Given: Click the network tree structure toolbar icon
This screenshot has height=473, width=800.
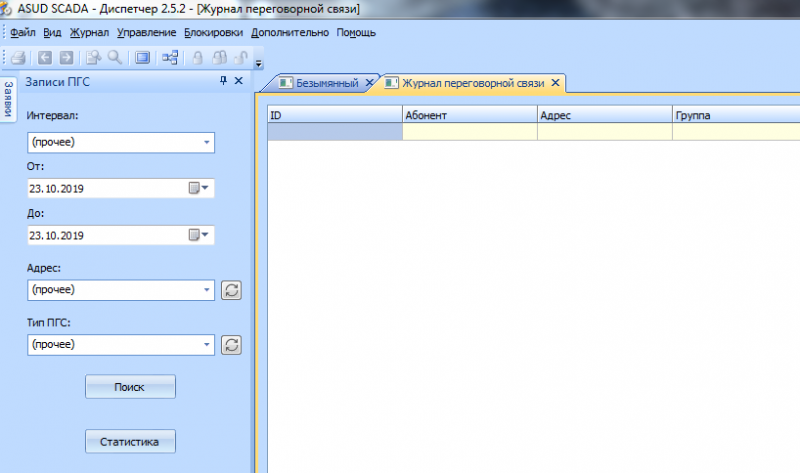Looking at the screenshot, I should [170, 58].
